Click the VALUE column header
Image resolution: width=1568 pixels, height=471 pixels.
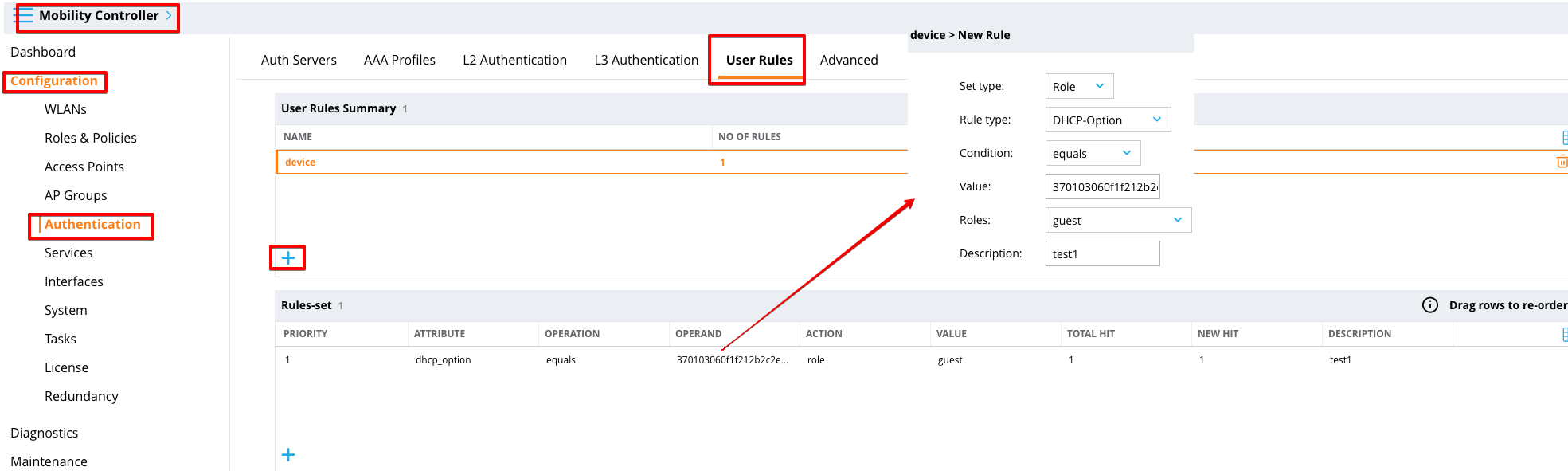pyautogui.click(x=952, y=334)
